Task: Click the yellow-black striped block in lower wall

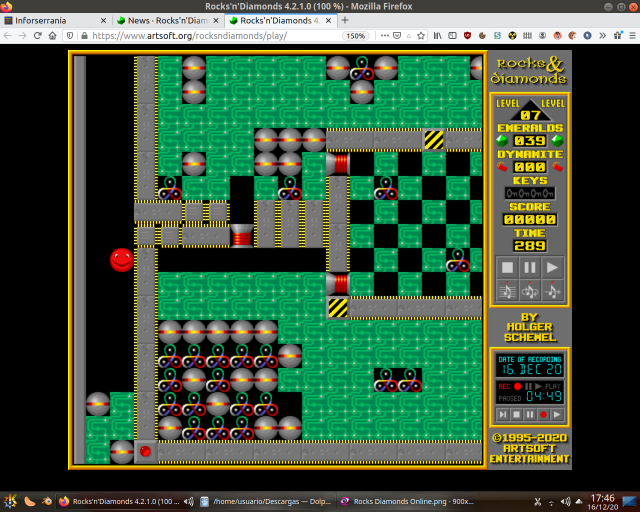Action: pos(338,308)
